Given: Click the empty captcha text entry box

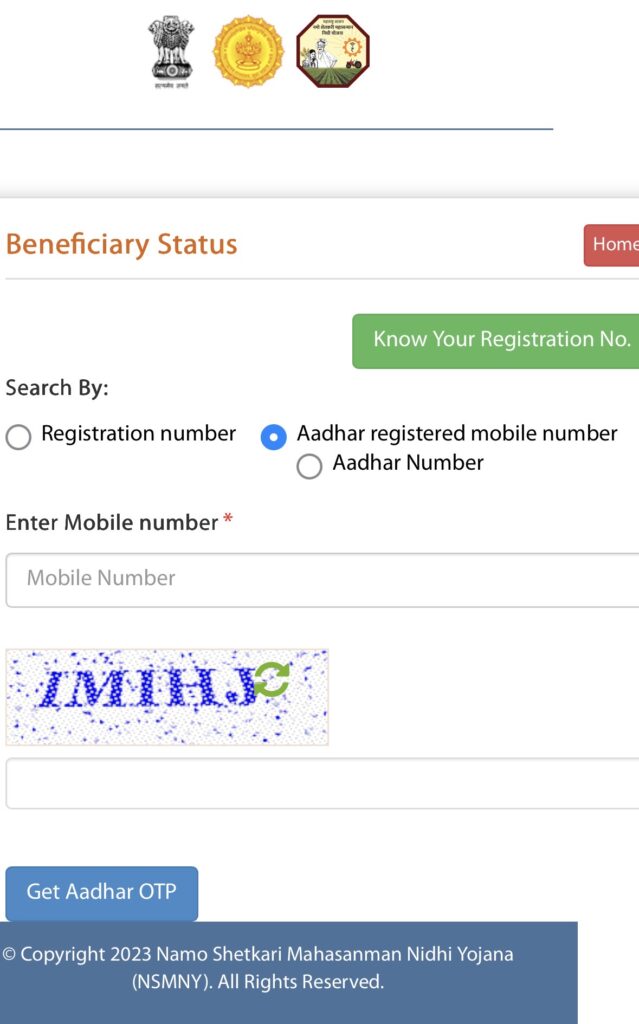Looking at the screenshot, I should [x=320, y=783].
